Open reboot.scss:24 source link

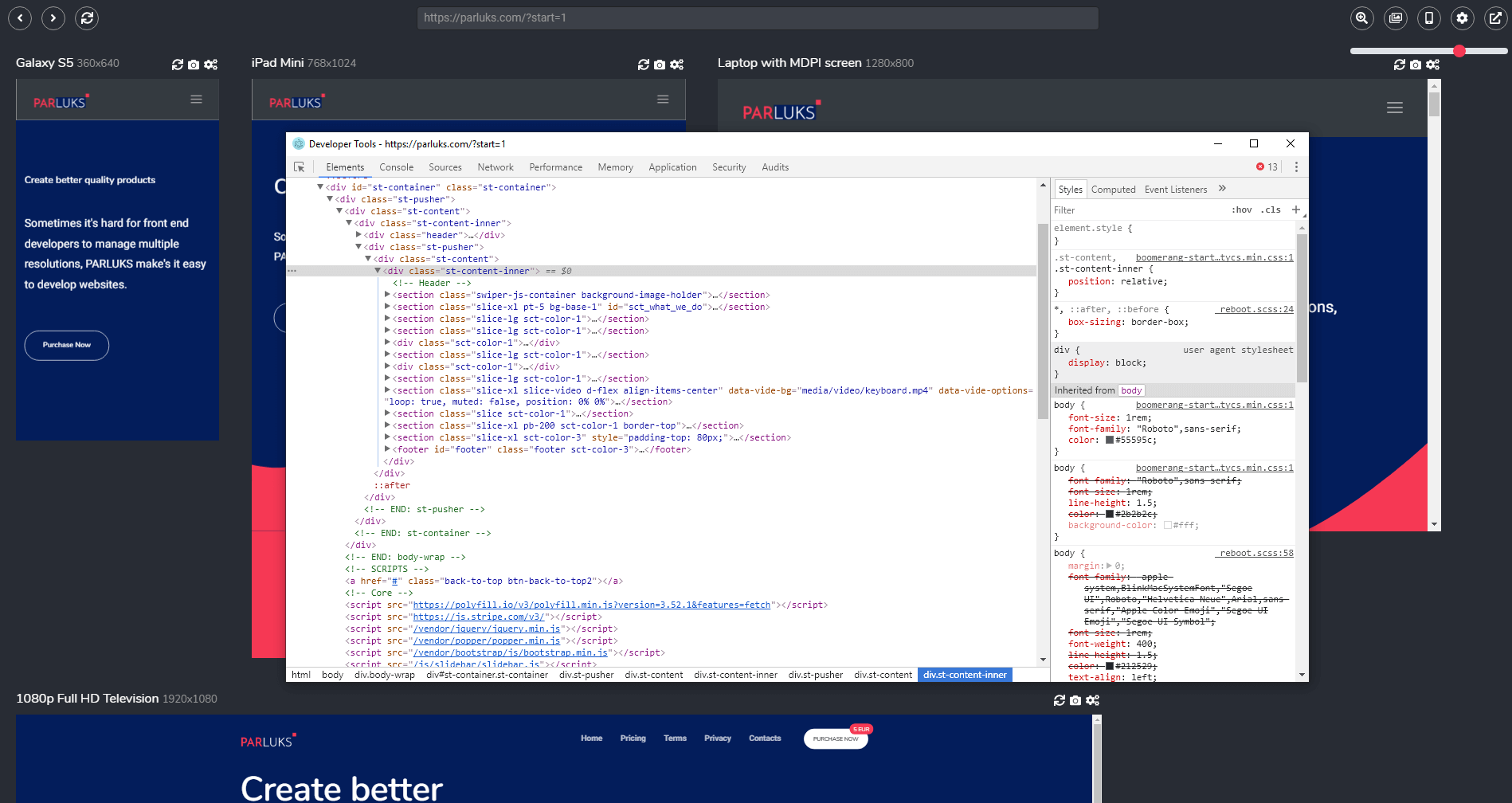(x=1256, y=309)
